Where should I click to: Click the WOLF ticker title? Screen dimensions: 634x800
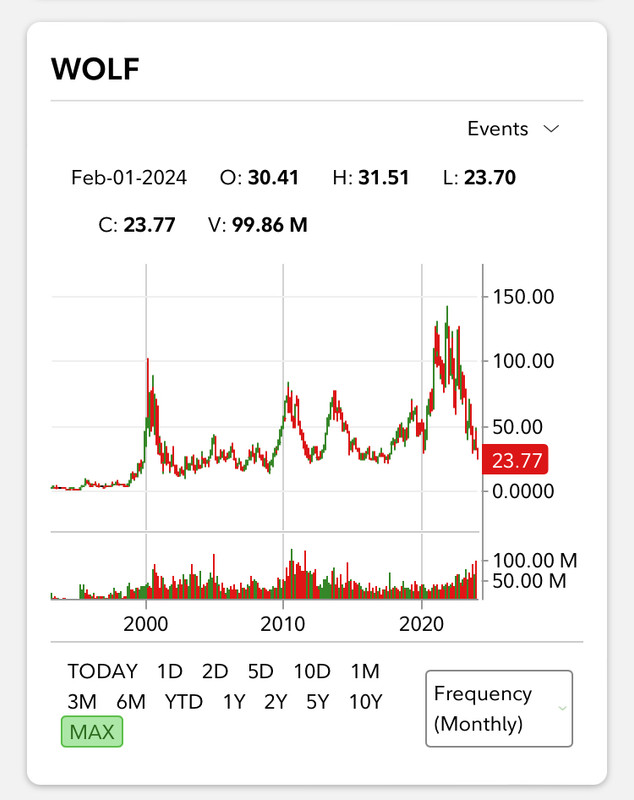click(95, 69)
